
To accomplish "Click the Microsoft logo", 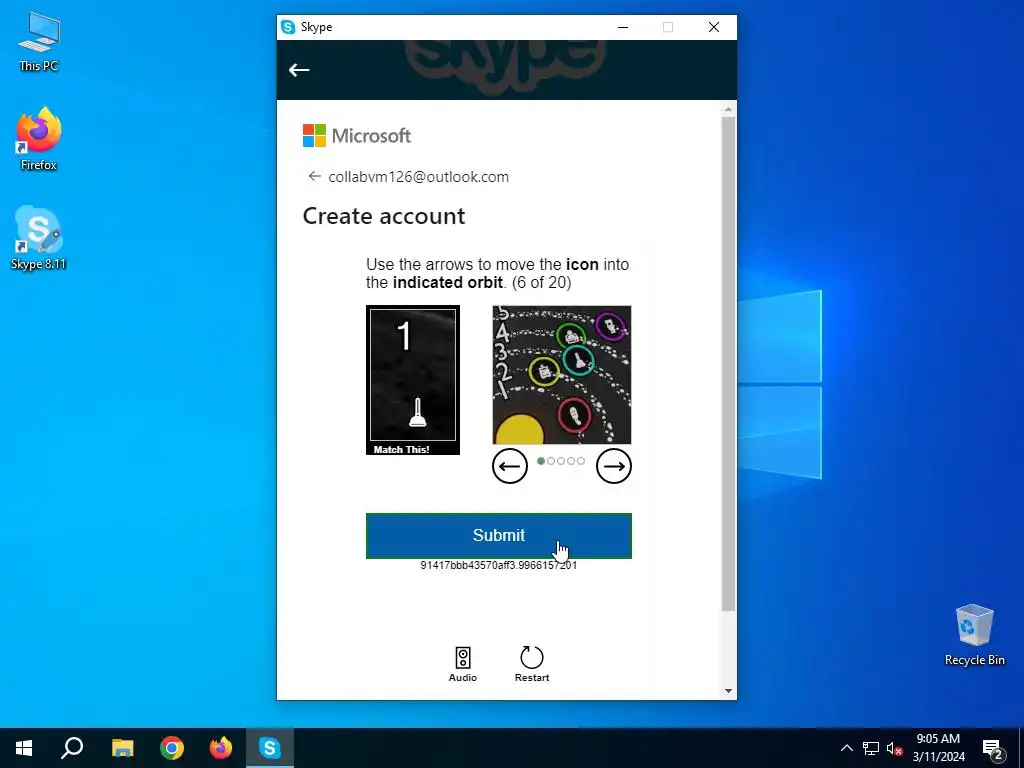I will [357, 136].
